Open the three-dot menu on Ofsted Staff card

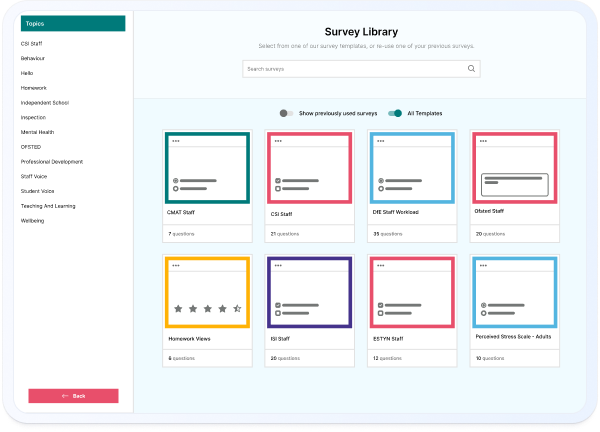pos(483,141)
